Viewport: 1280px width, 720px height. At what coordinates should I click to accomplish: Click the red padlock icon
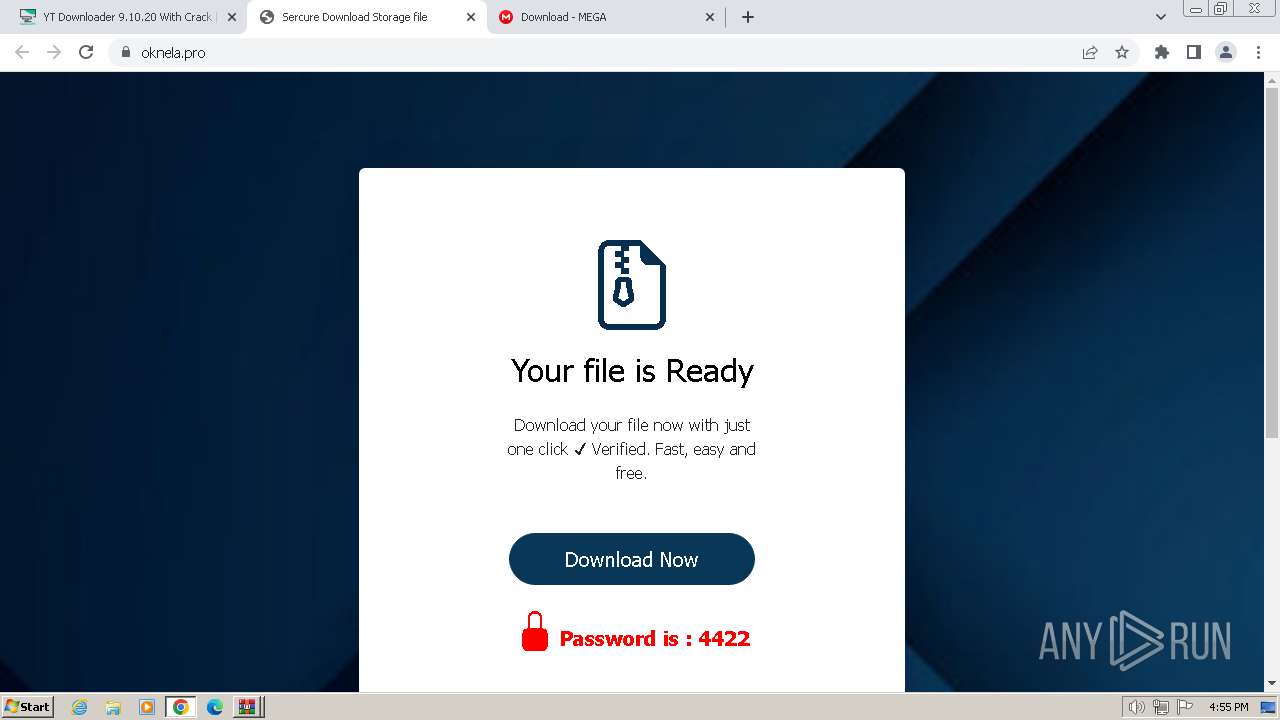[x=535, y=632]
